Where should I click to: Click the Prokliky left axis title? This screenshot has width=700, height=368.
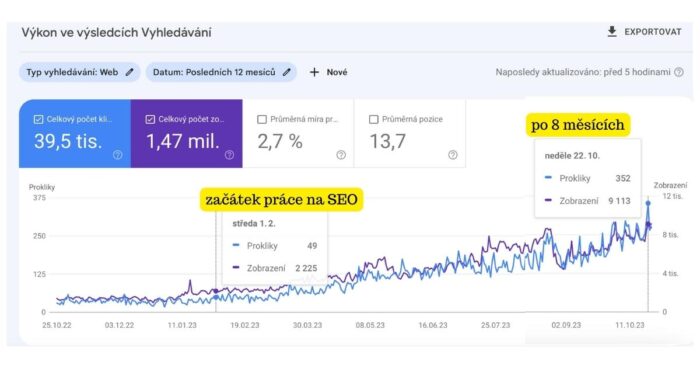click(42, 187)
